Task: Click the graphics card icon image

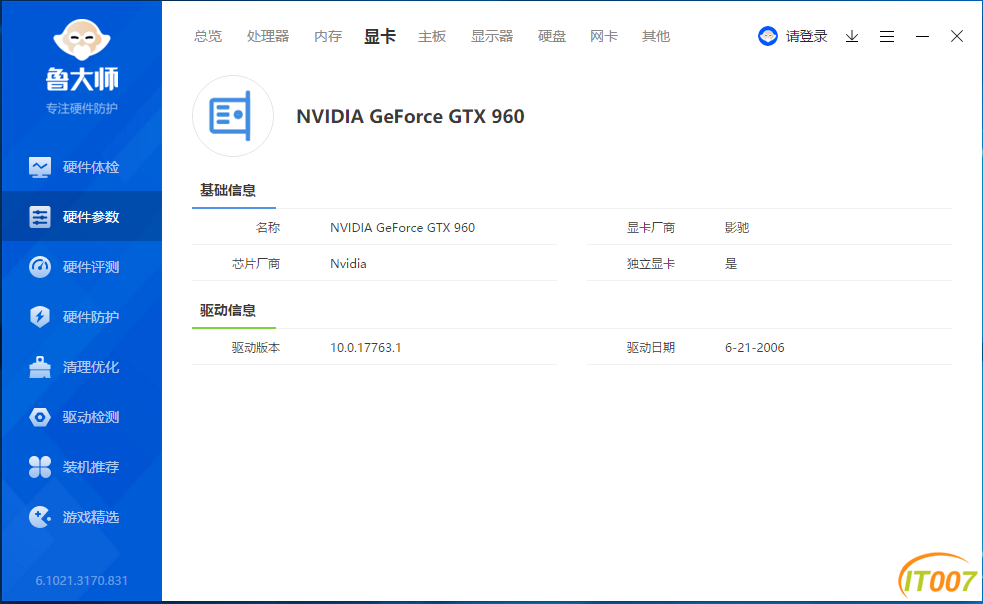Action: pos(233,116)
